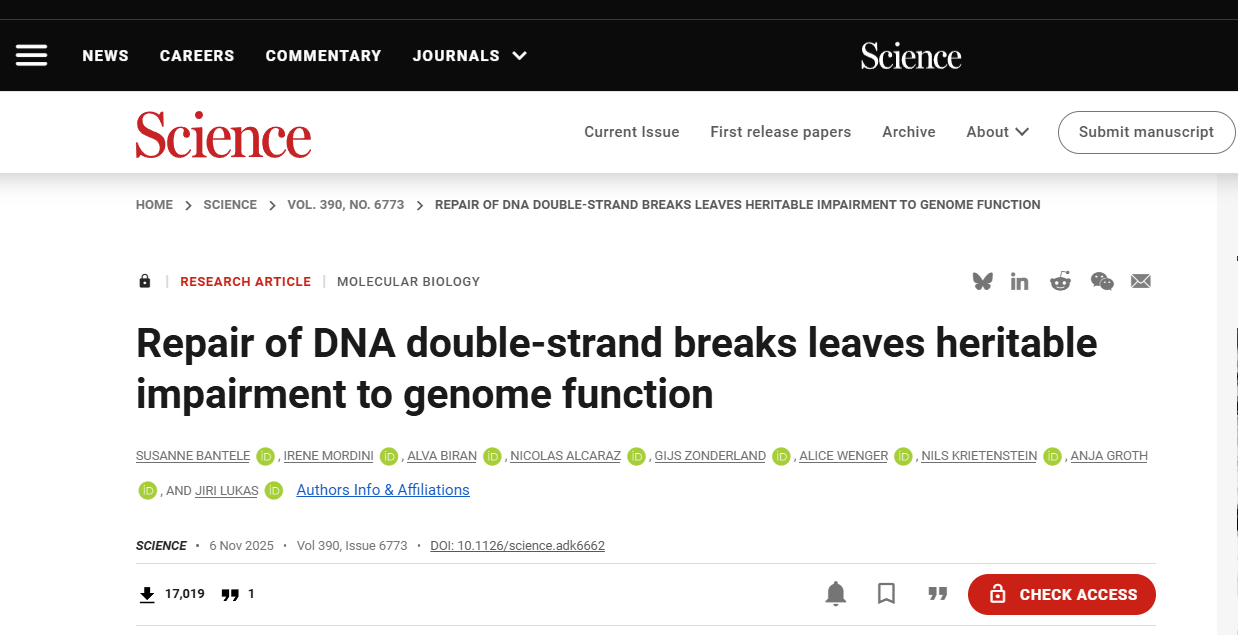Click the alert bell icon
The height and width of the screenshot is (635, 1238).
(x=835, y=594)
